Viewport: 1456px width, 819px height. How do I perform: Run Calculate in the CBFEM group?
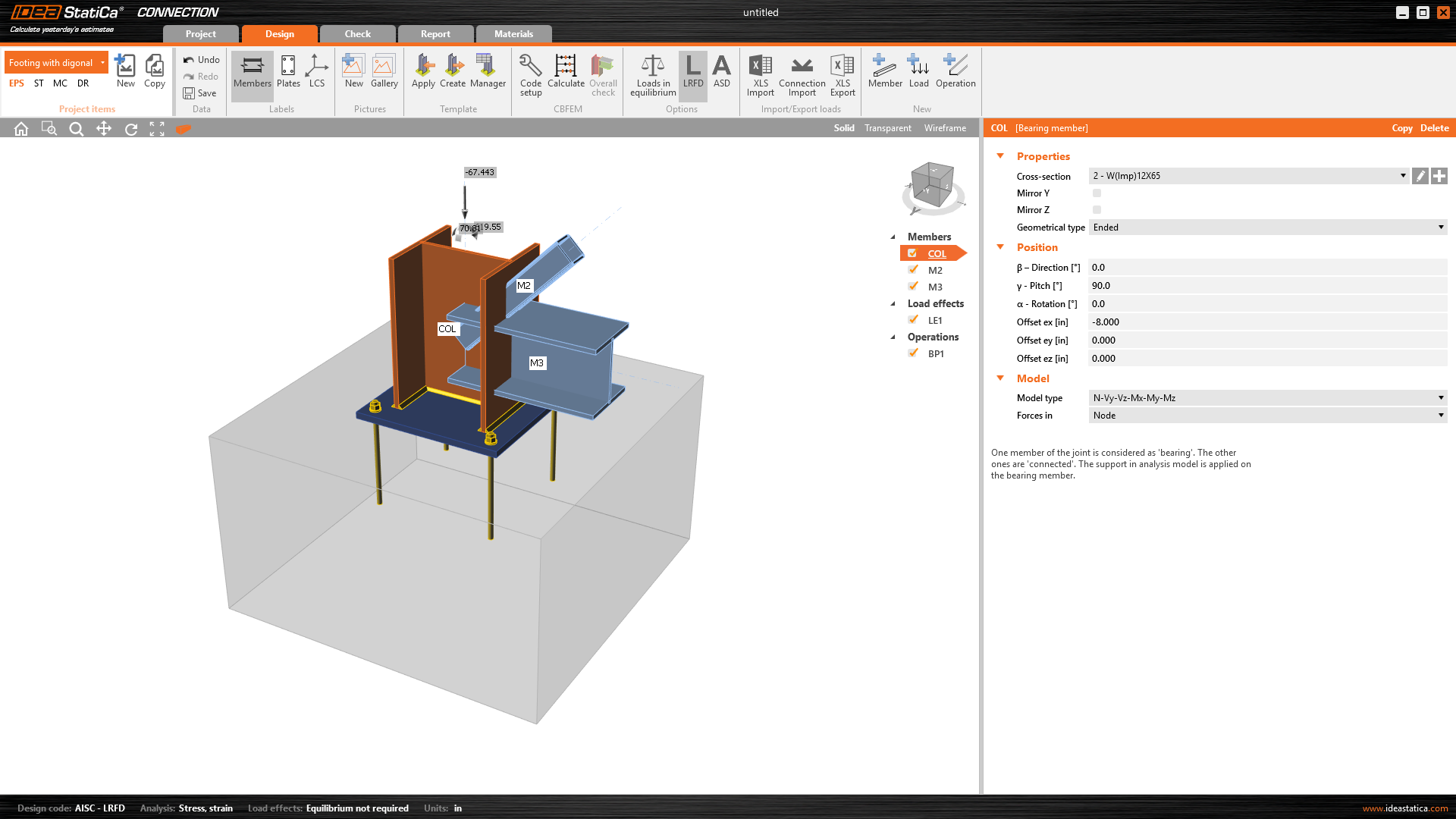click(566, 74)
